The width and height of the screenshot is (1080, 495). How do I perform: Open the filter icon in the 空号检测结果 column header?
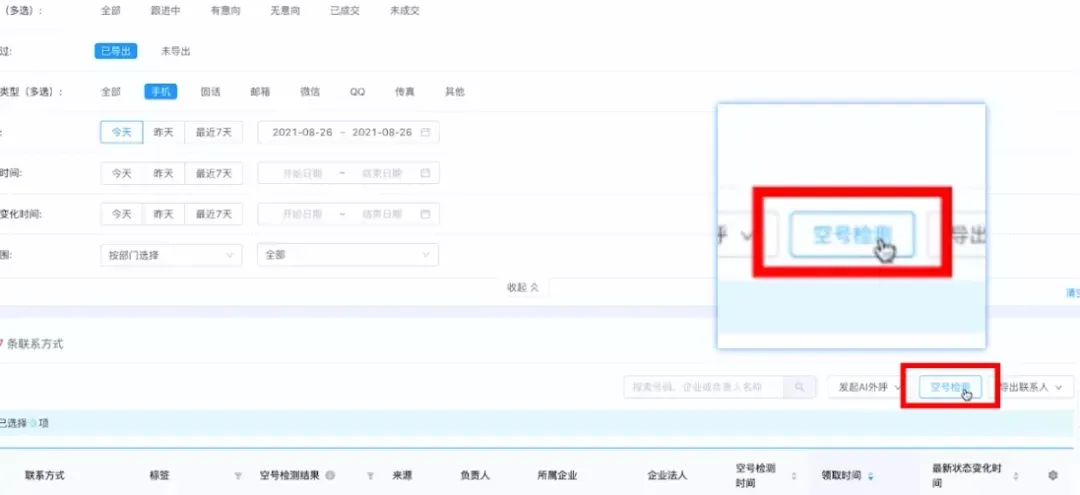pyautogui.click(x=371, y=476)
